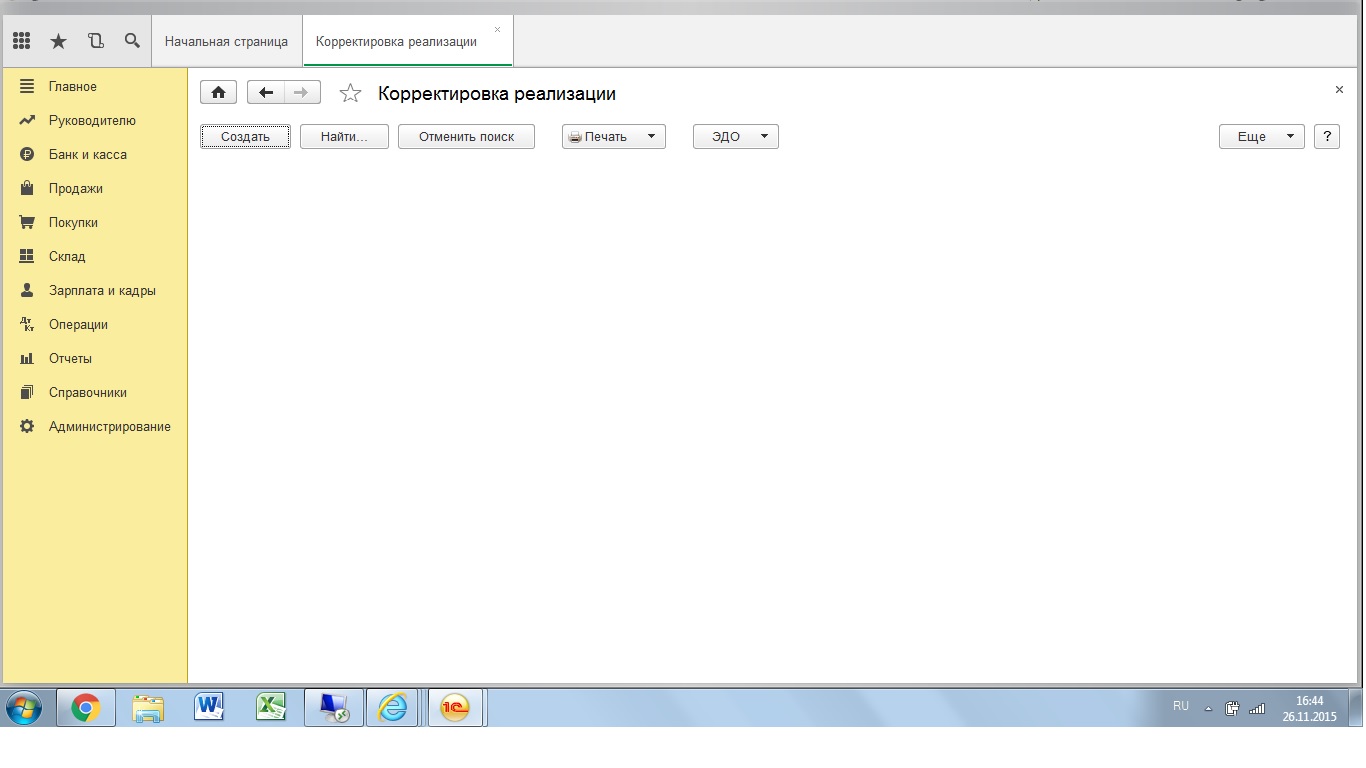The image size is (1366, 768).
Task: Click Отменить поиск button
Action: point(466,137)
